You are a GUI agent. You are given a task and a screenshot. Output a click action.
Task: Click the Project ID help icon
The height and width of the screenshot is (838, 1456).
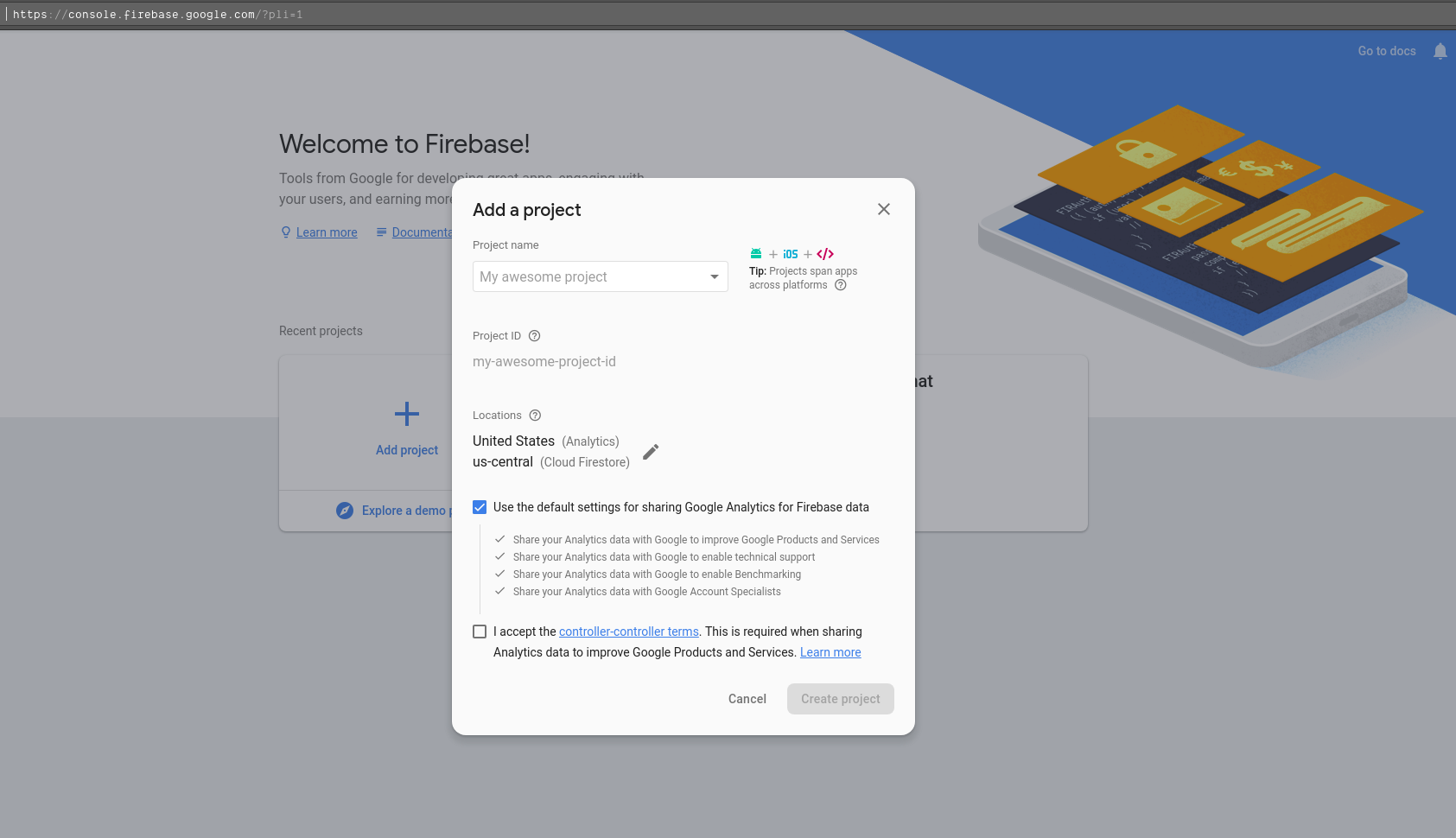coord(534,336)
